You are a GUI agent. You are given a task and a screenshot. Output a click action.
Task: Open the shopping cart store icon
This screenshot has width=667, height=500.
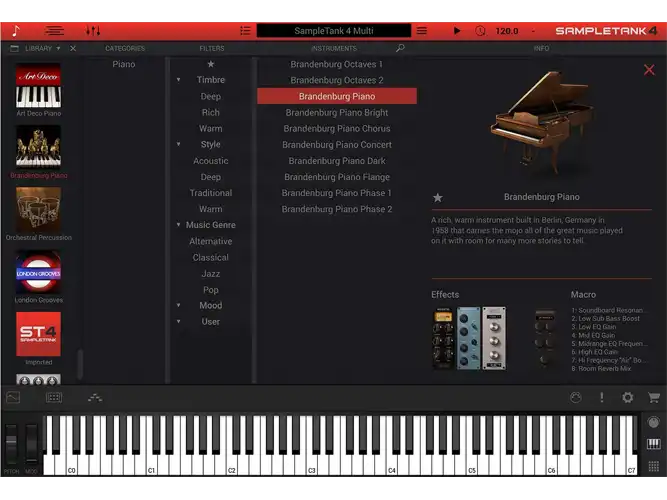pos(653,397)
